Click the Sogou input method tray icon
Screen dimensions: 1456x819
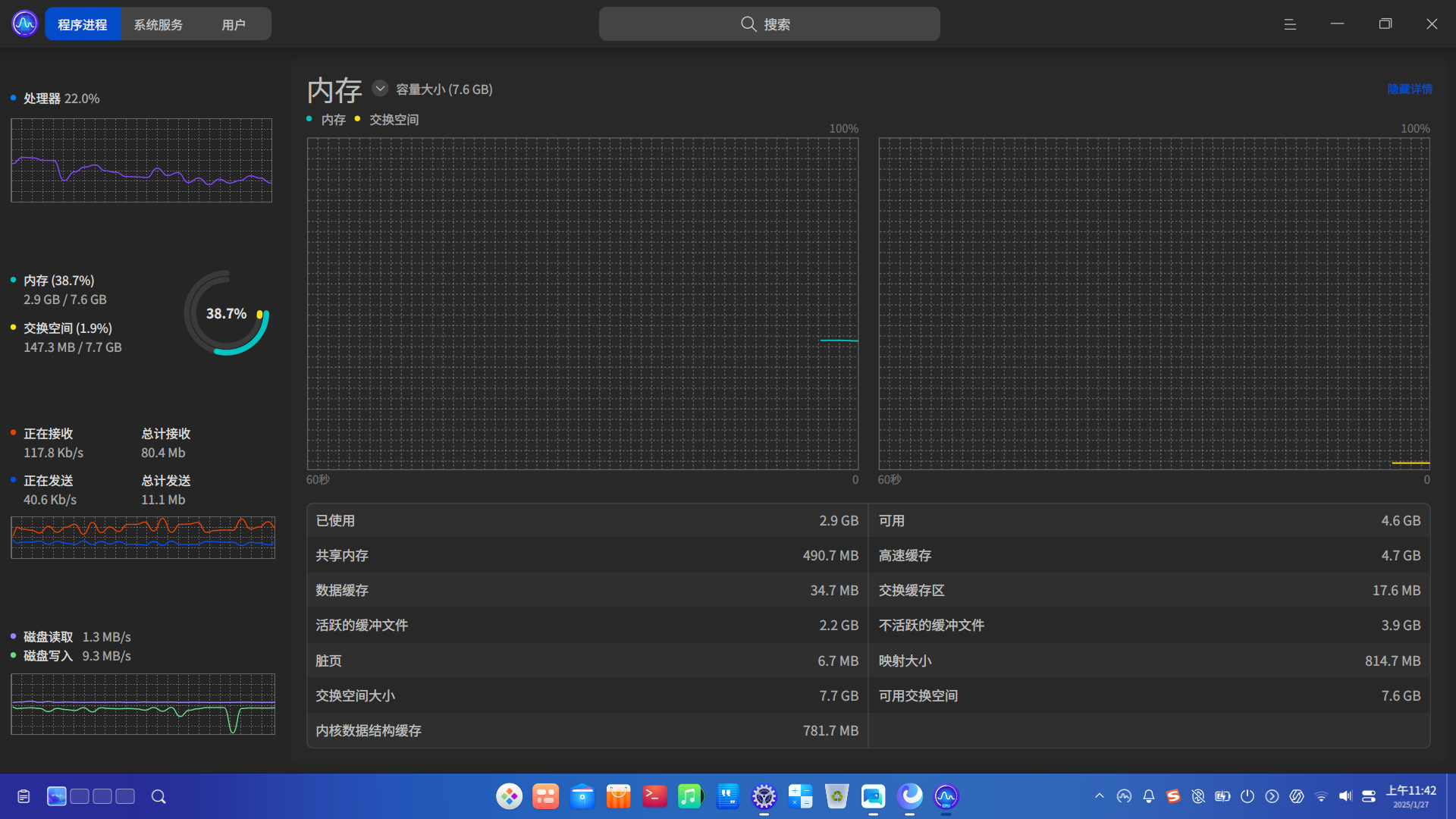coord(1173,796)
